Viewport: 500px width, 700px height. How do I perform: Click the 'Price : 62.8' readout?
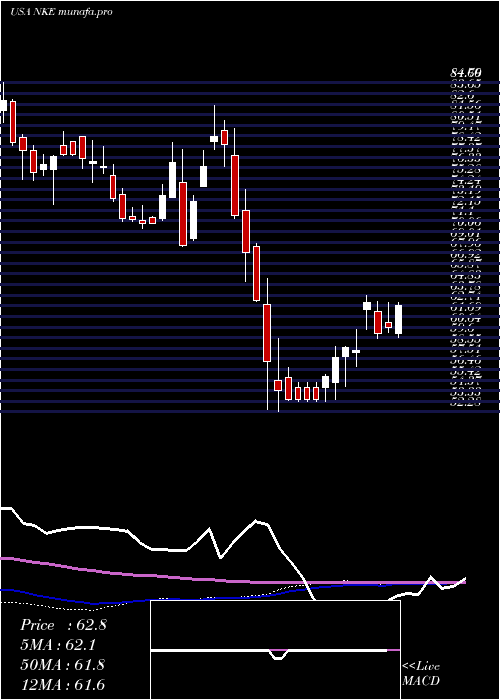tap(63, 625)
